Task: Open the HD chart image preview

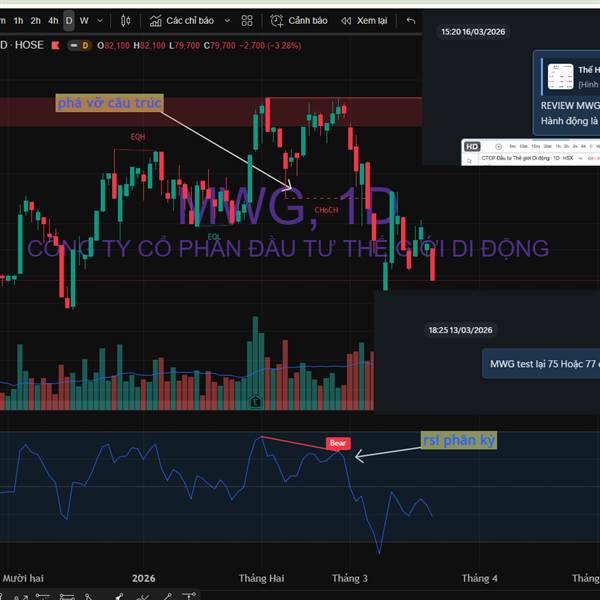Action: pos(530,152)
